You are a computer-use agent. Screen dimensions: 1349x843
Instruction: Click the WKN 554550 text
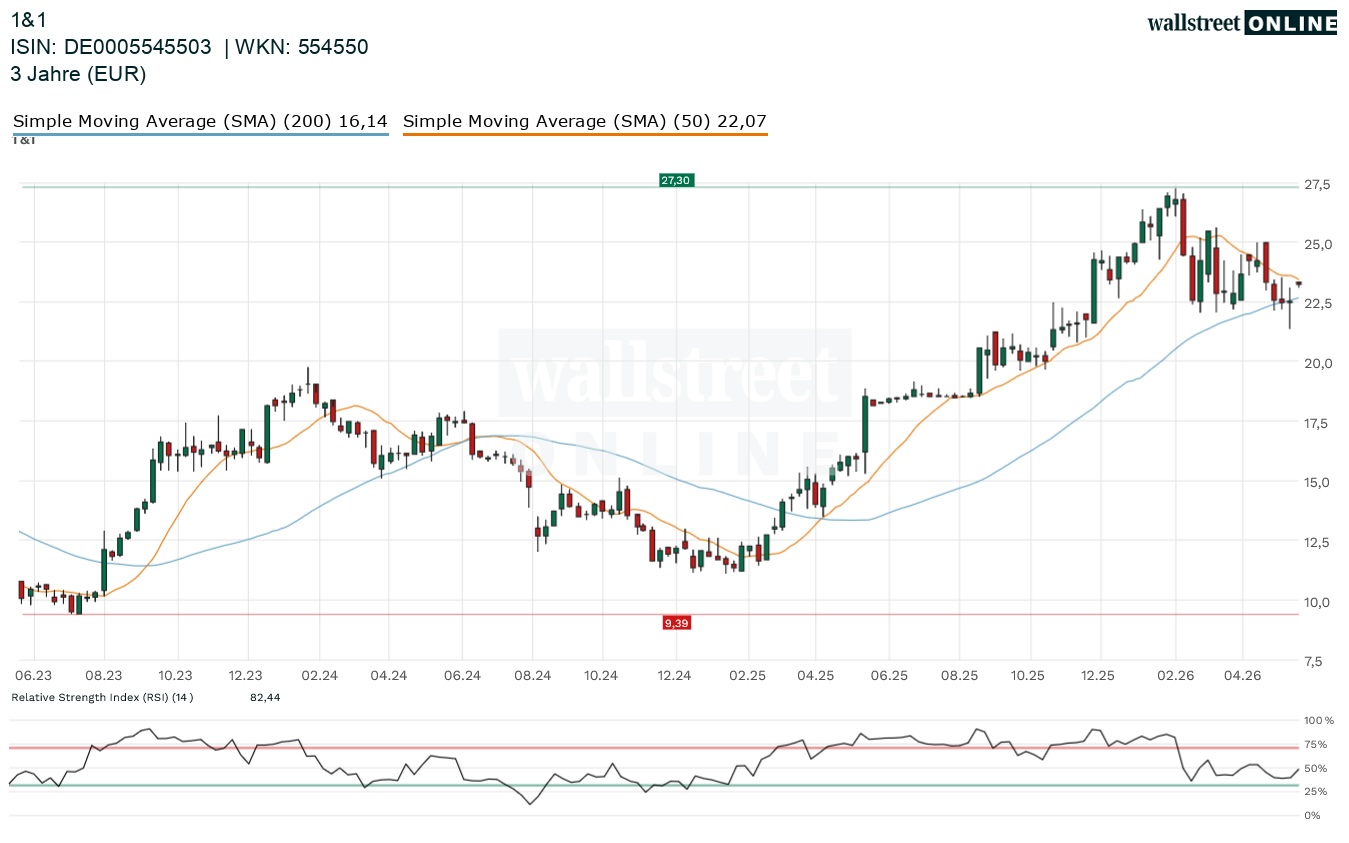coord(302,47)
